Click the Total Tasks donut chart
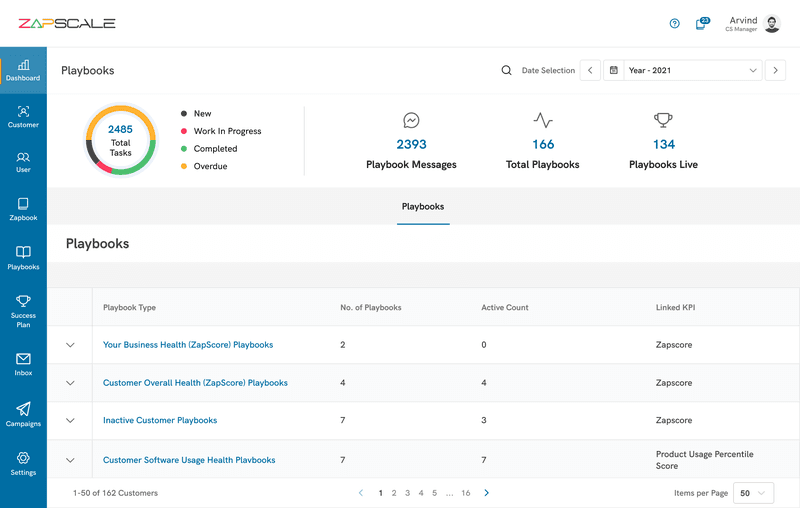The width and height of the screenshot is (800, 508). pos(121,140)
